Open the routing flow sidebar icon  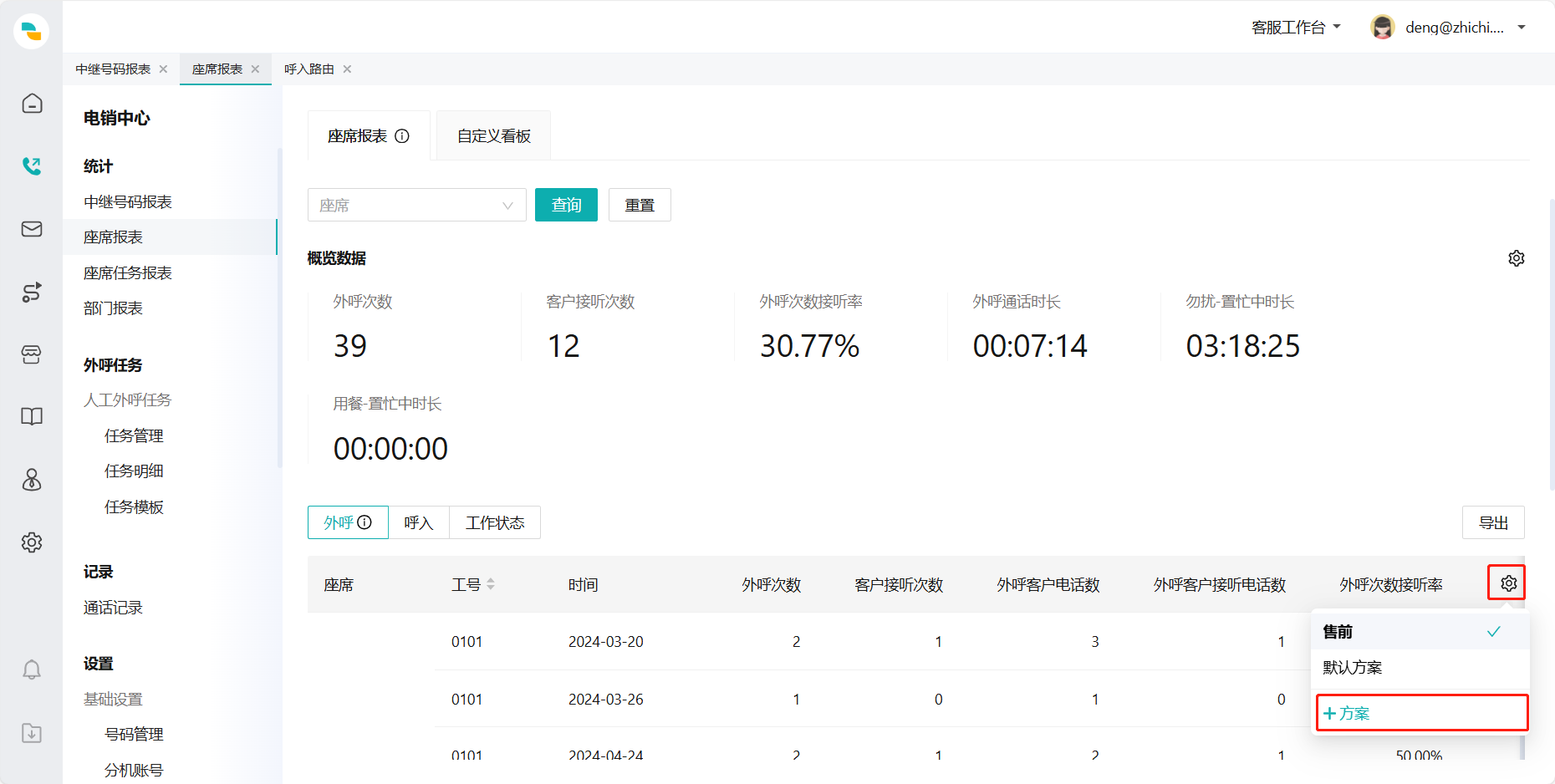pyautogui.click(x=32, y=292)
